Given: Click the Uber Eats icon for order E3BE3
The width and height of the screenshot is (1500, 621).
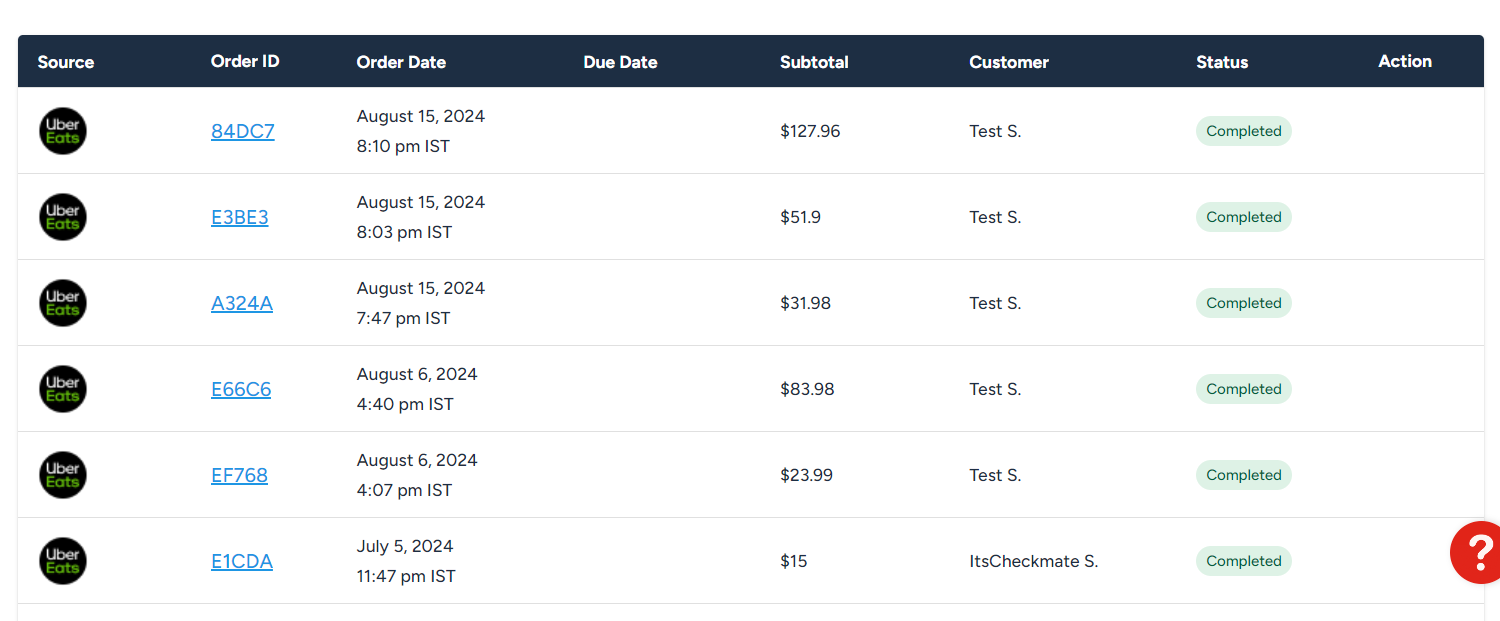Looking at the screenshot, I should pyautogui.click(x=62, y=217).
